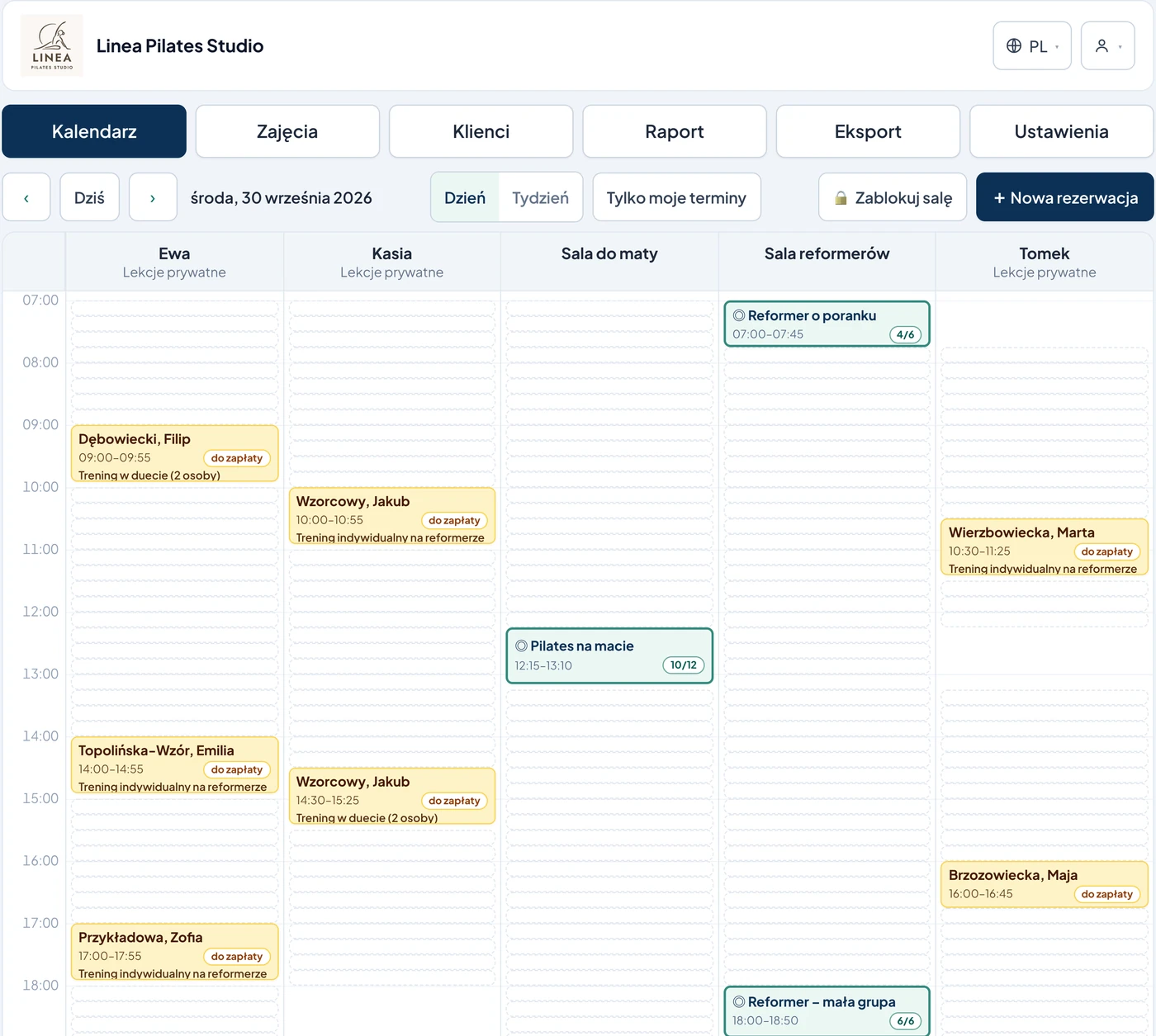Jump to today with Dziś button
The width and height of the screenshot is (1156, 1036).
pos(89,197)
